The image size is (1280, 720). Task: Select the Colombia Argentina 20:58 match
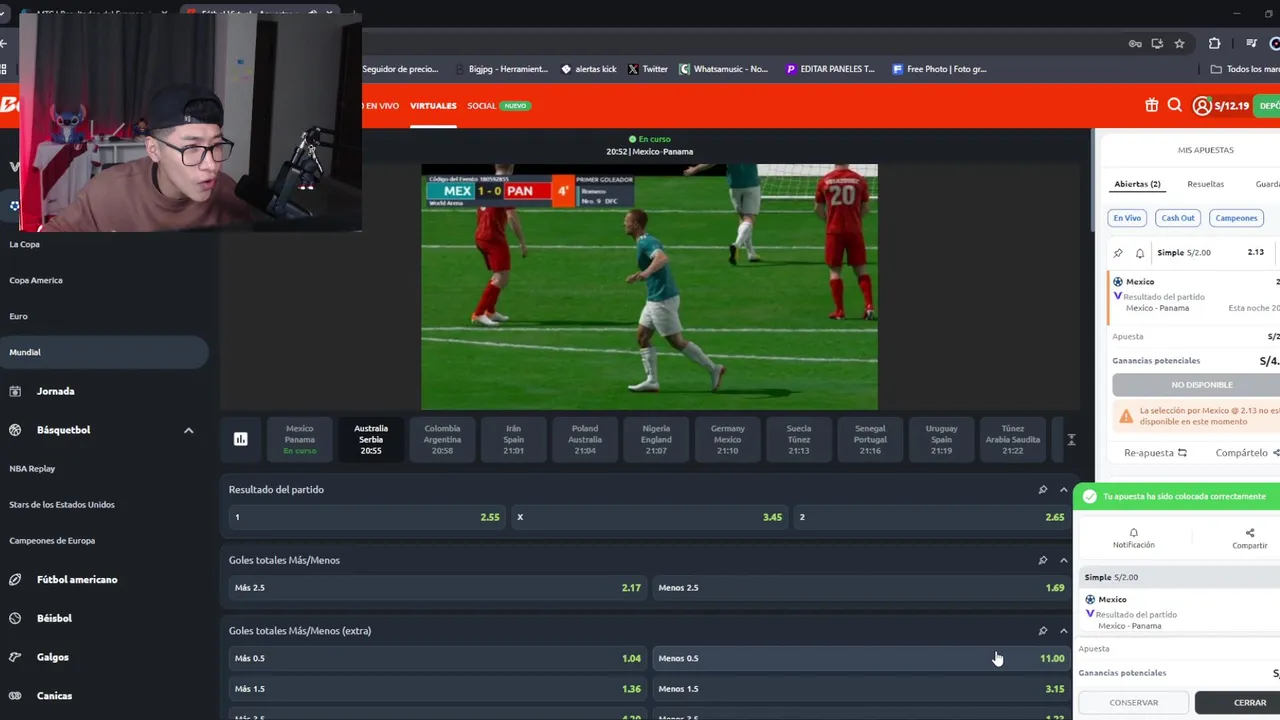click(442, 439)
